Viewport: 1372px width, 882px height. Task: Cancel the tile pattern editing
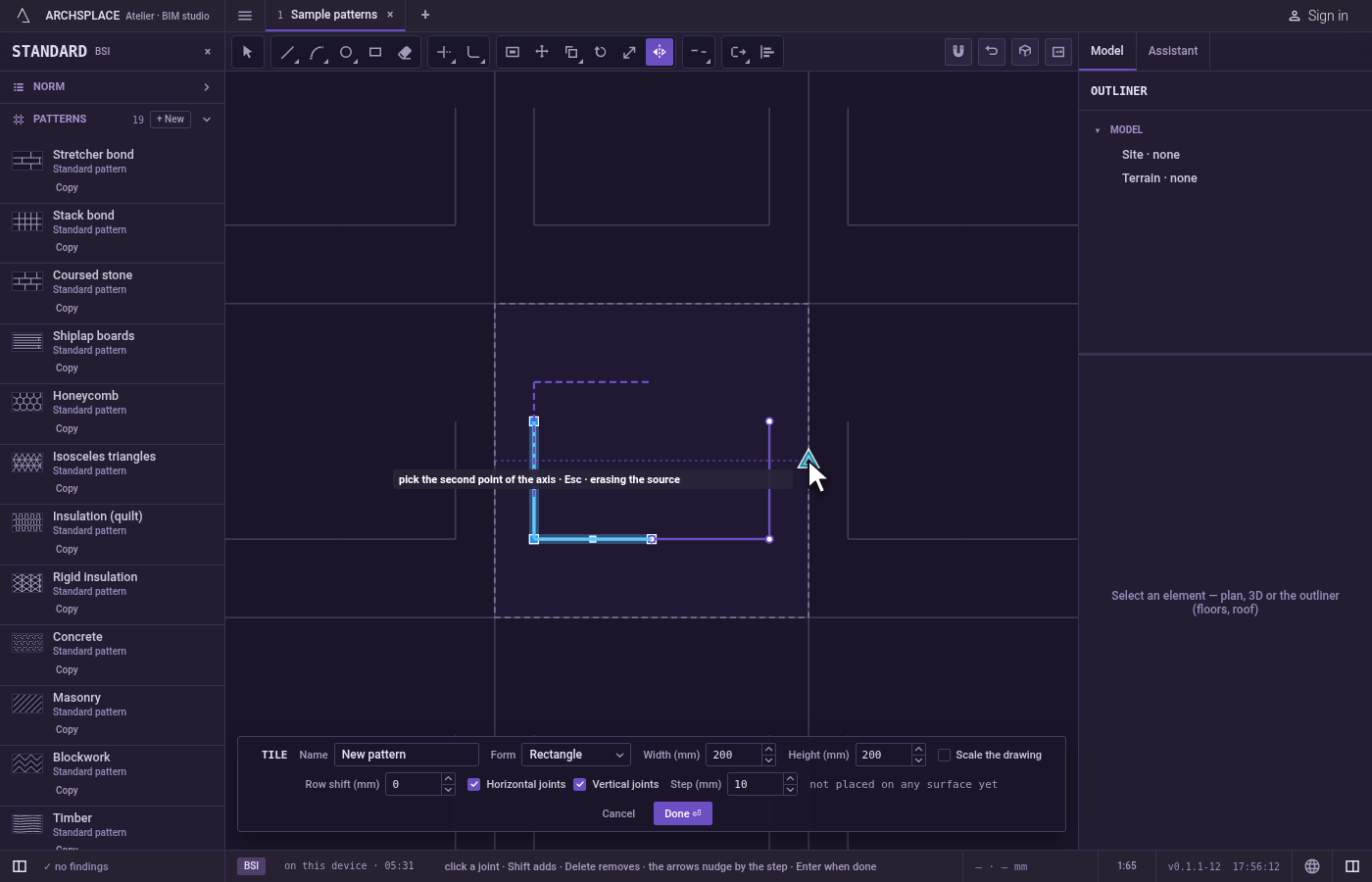tap(618, 813)
